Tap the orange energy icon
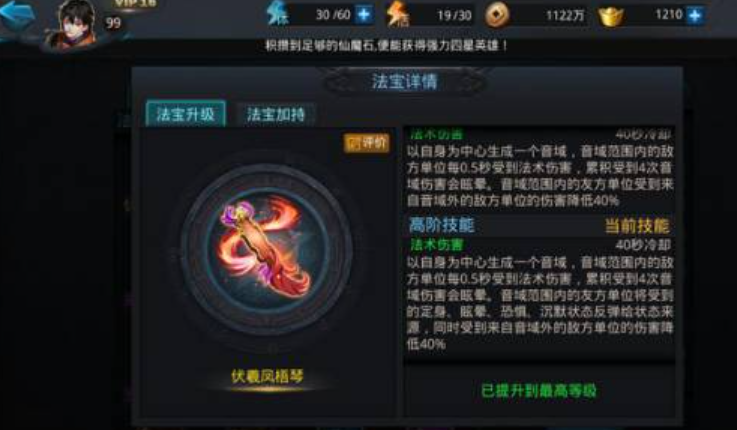The image size is (737, 430). (x=397, y=14)
